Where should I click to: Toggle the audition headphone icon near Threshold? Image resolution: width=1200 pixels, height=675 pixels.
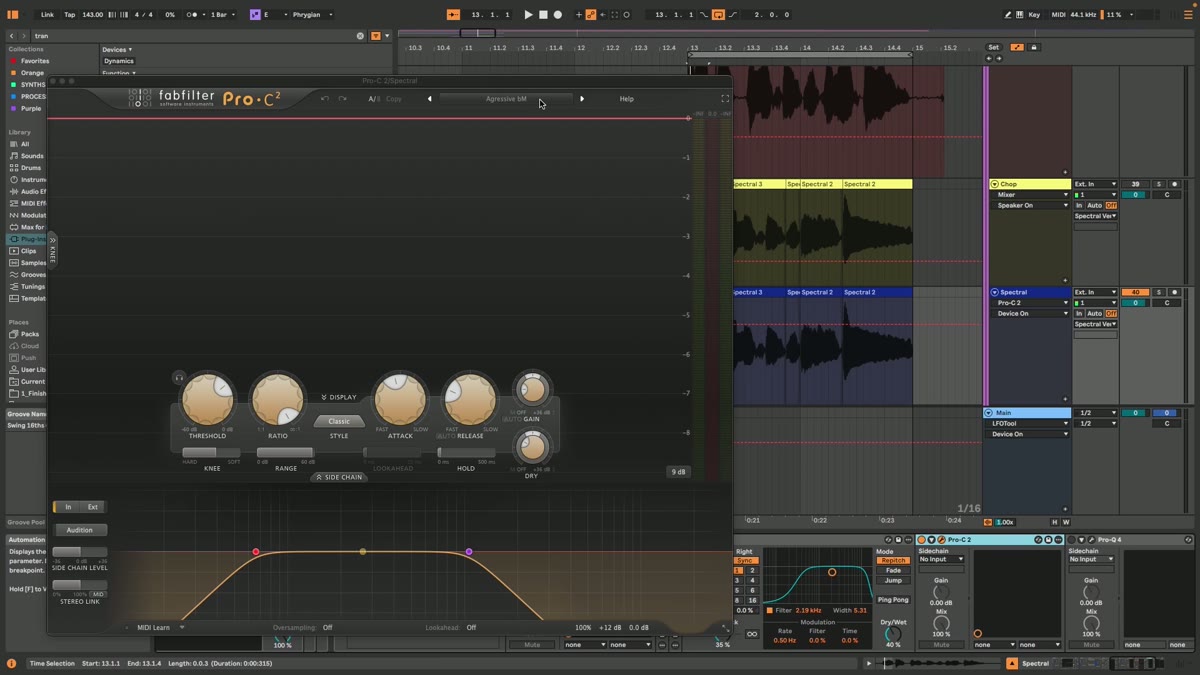(x=178, y=378)
